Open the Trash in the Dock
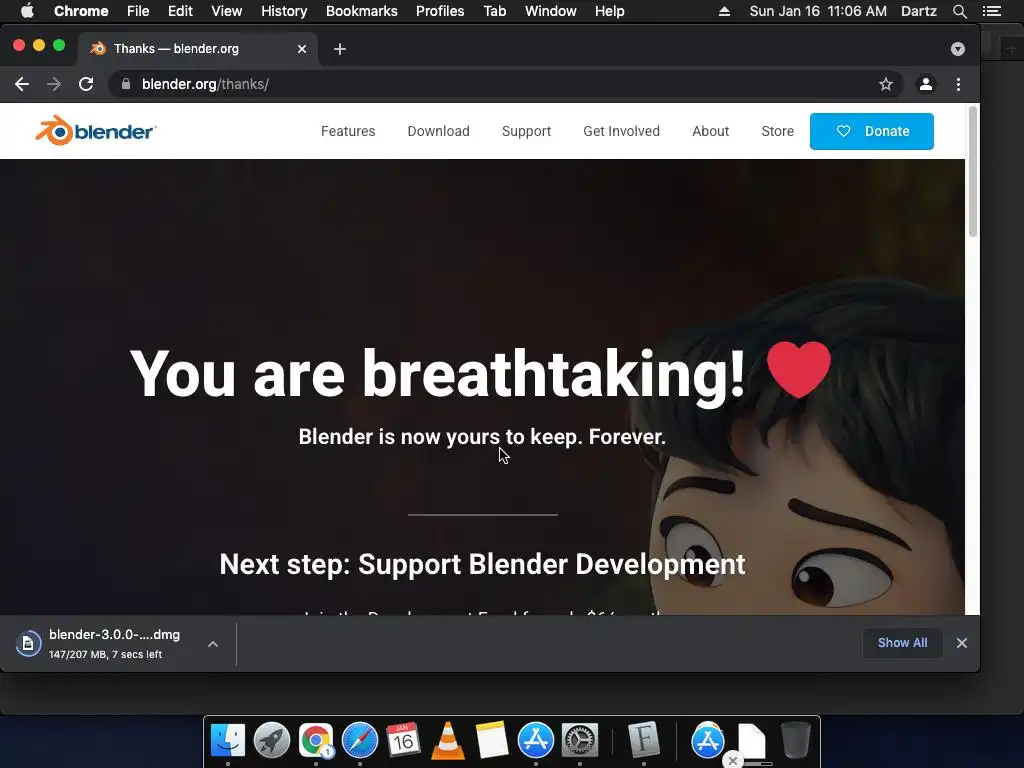This screenshot has height=768, width=1024. point(796,741)
